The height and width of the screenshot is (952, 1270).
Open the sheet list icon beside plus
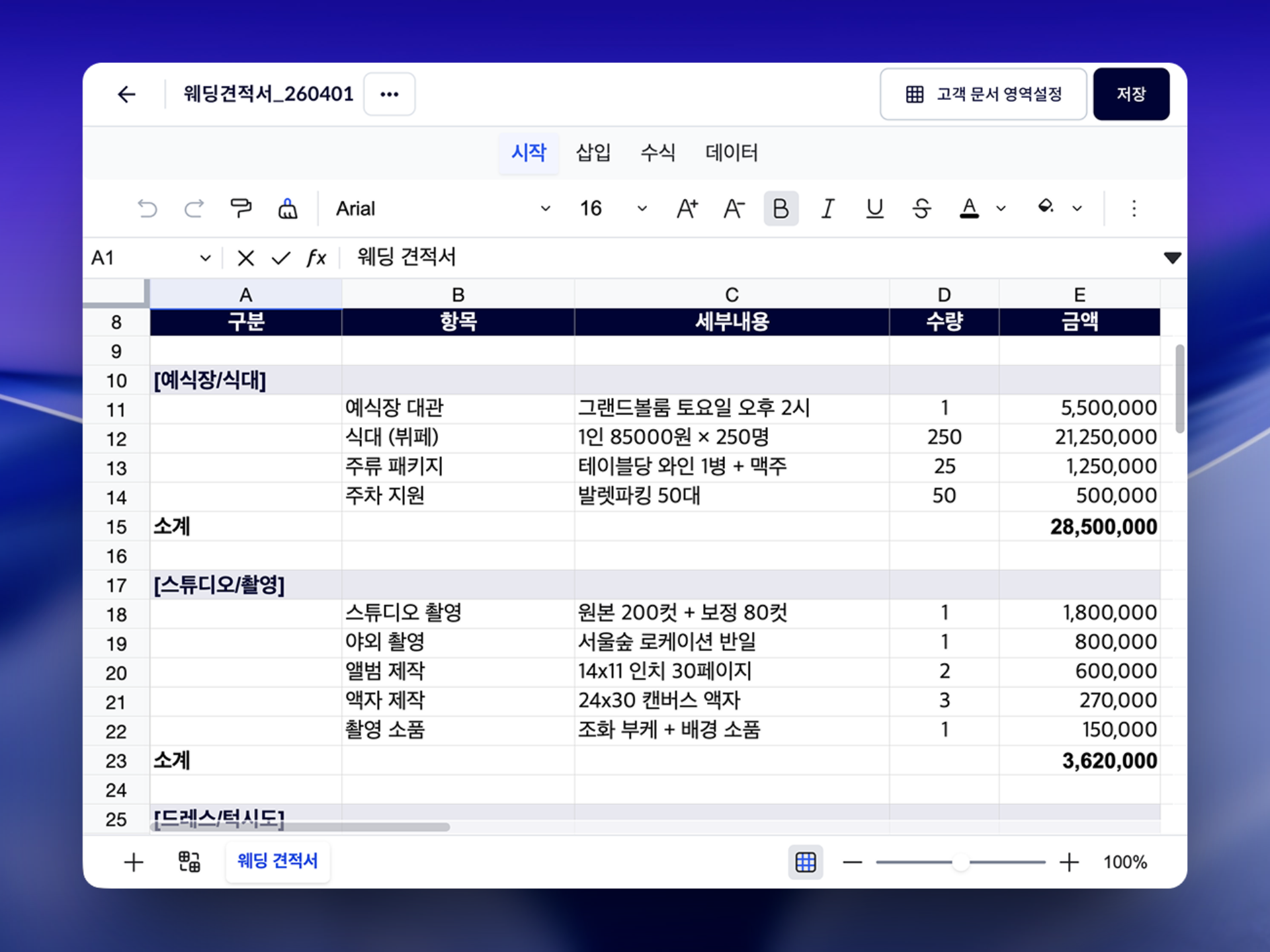188,862
